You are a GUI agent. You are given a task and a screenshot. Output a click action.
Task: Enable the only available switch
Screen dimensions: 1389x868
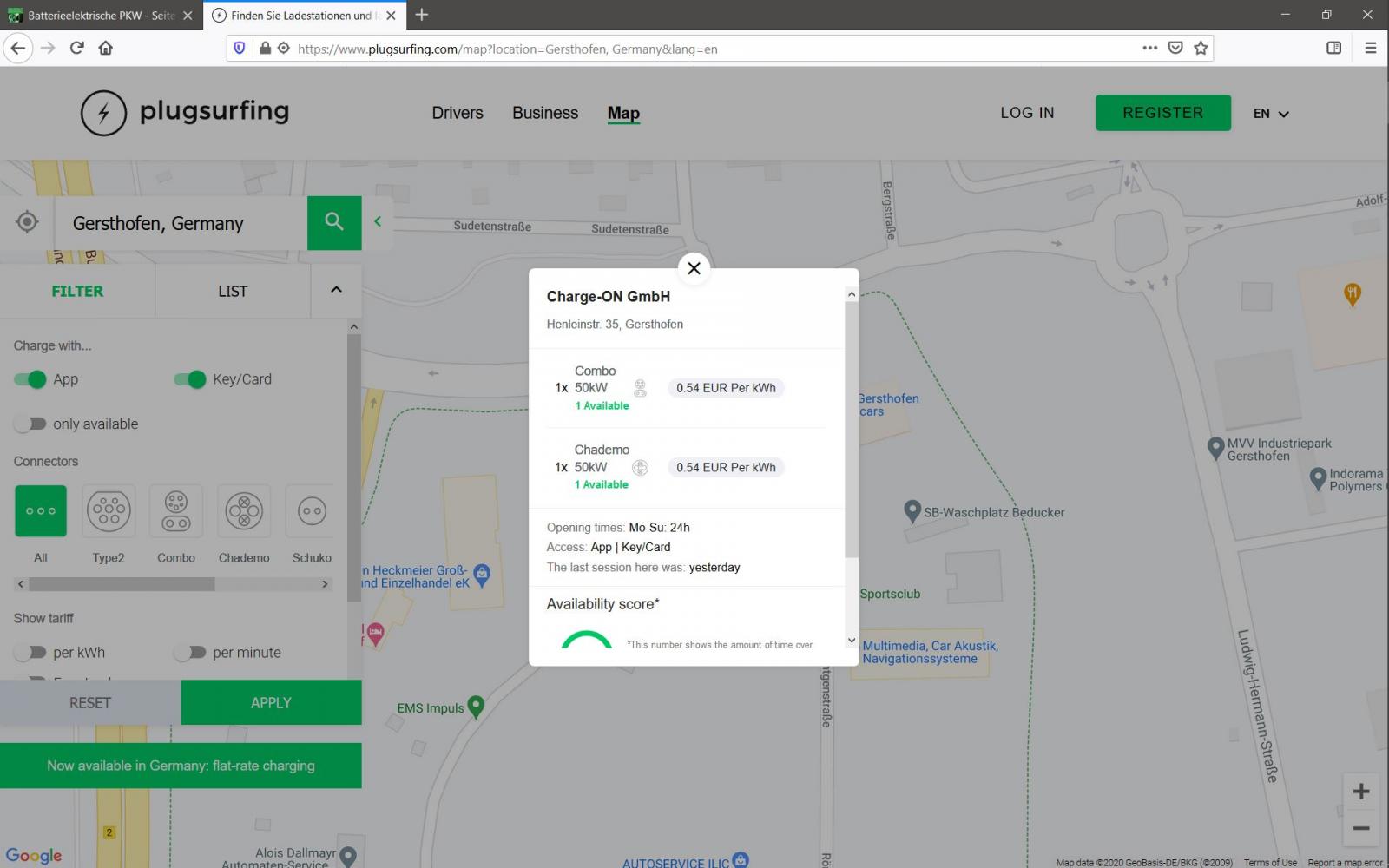coord(30,424)
